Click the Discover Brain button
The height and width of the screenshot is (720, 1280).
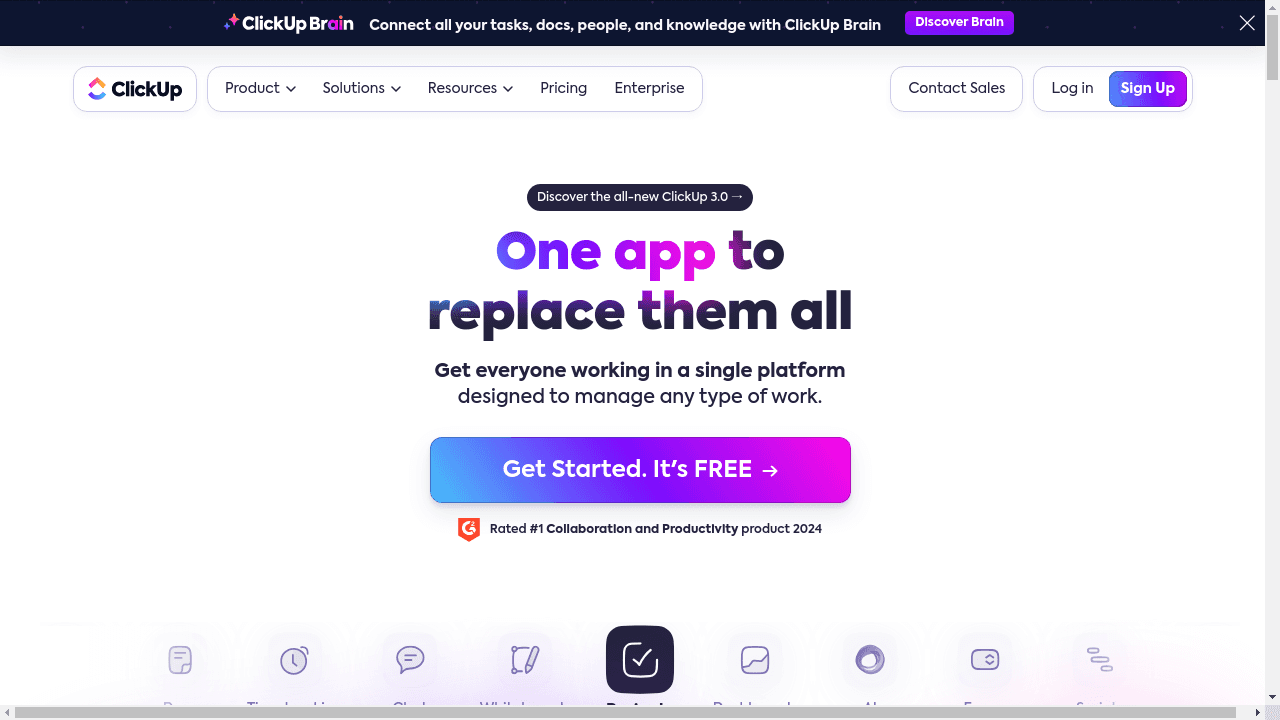click(959, 23)
